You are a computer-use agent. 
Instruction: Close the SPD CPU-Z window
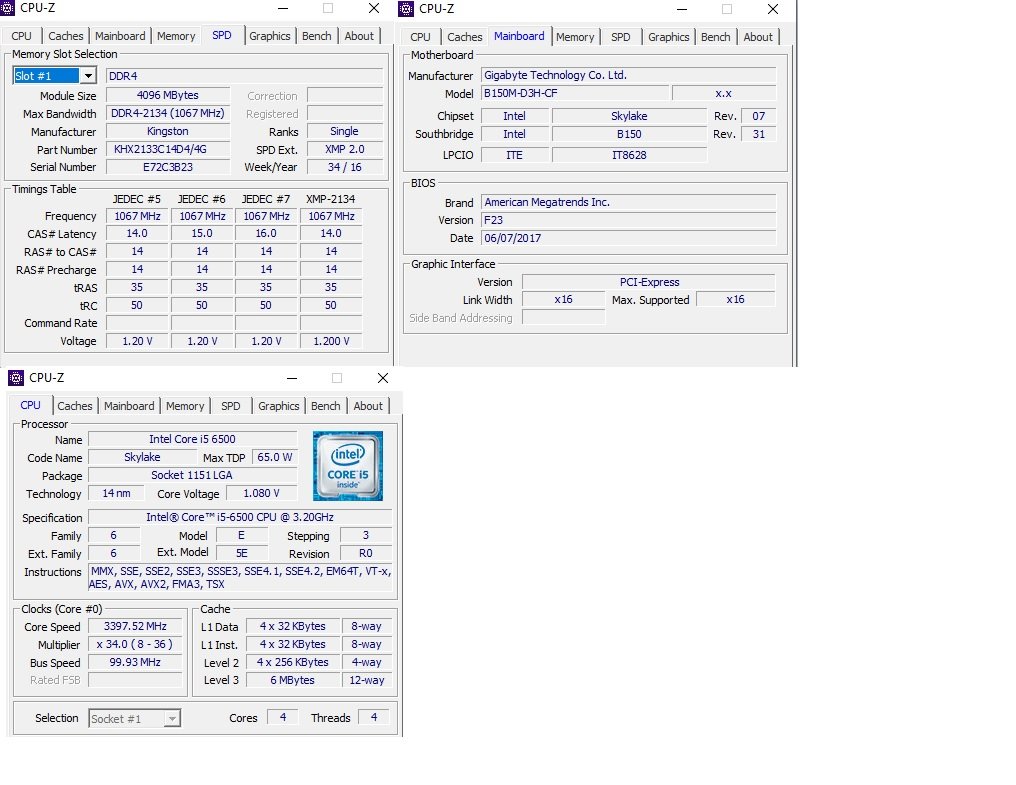coord(373,9)
